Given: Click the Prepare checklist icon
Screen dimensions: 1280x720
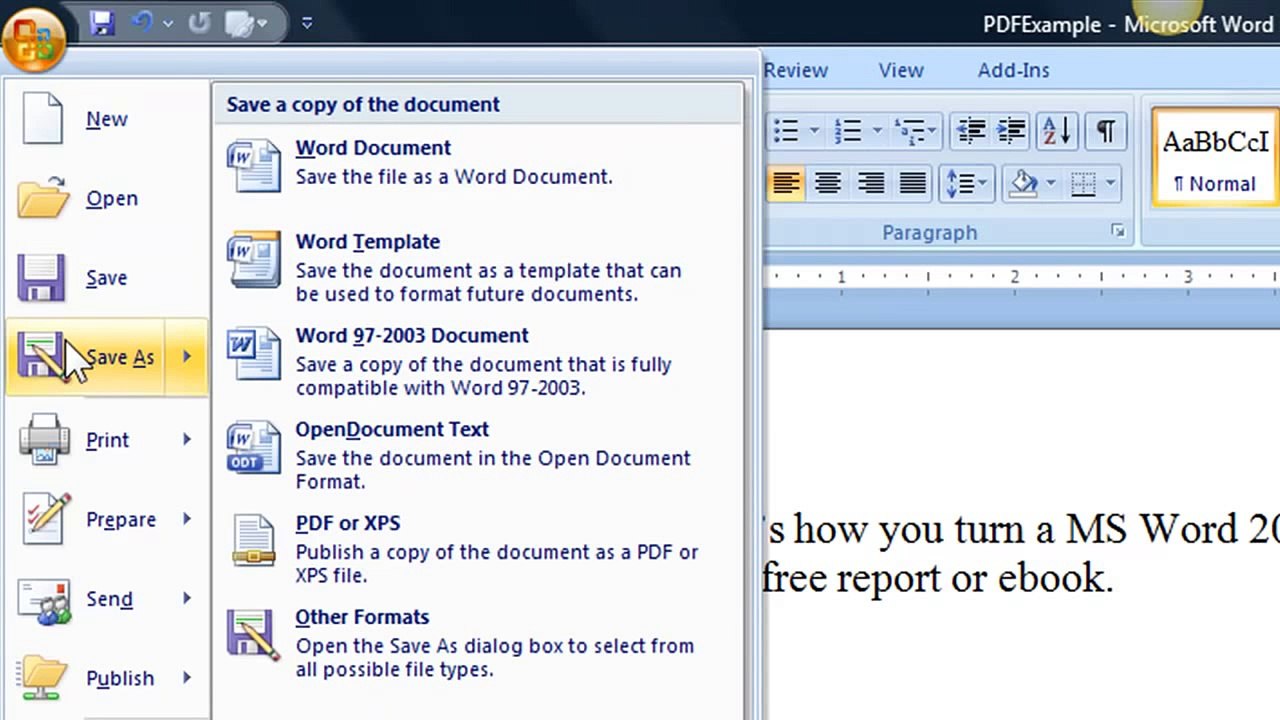Looking at the screenshot, I should pos(46,518).
